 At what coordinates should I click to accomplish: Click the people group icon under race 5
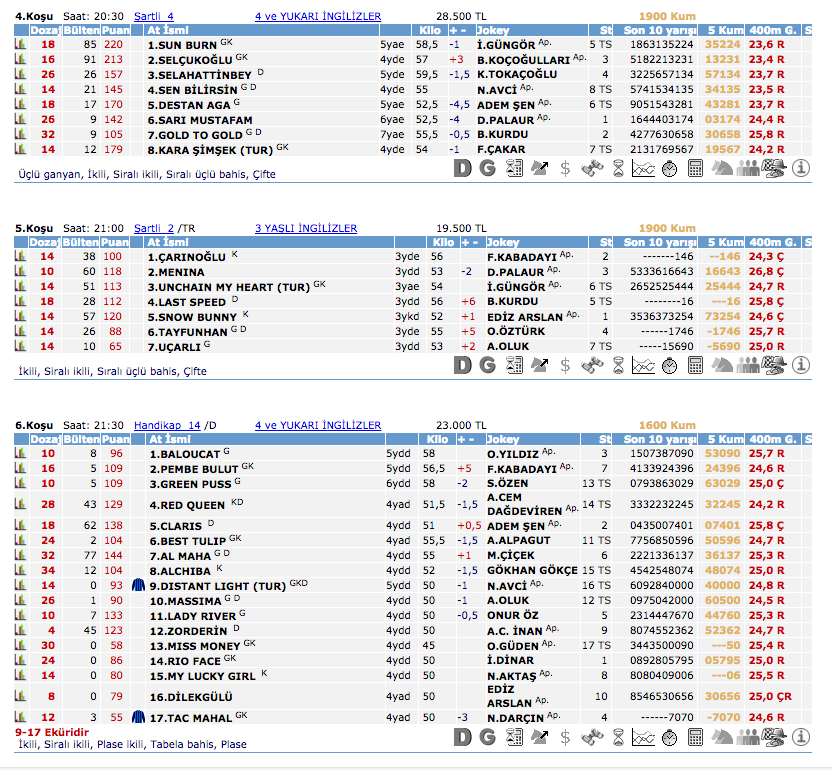[x=747, y=365]
